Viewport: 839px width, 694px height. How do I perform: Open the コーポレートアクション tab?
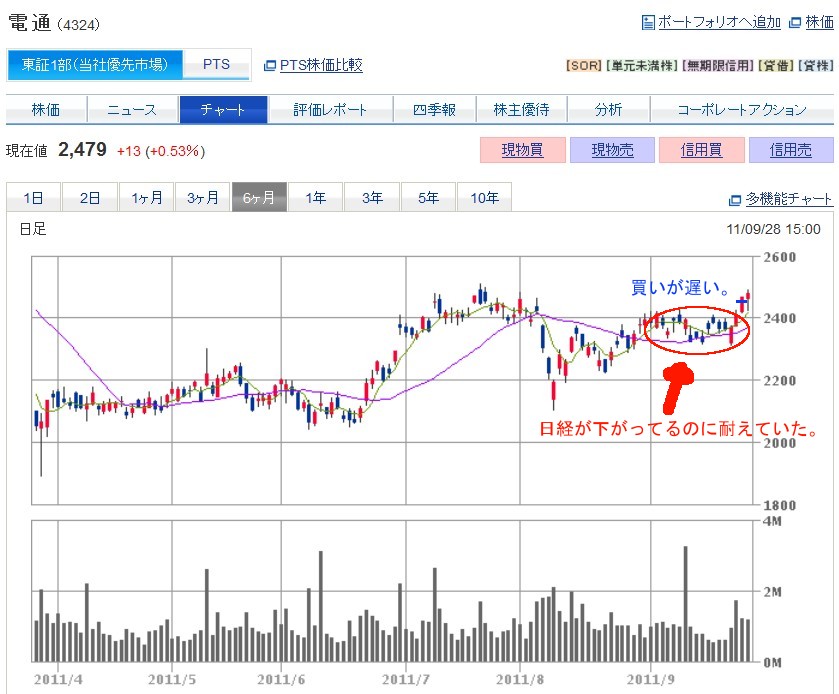[742, 110]
